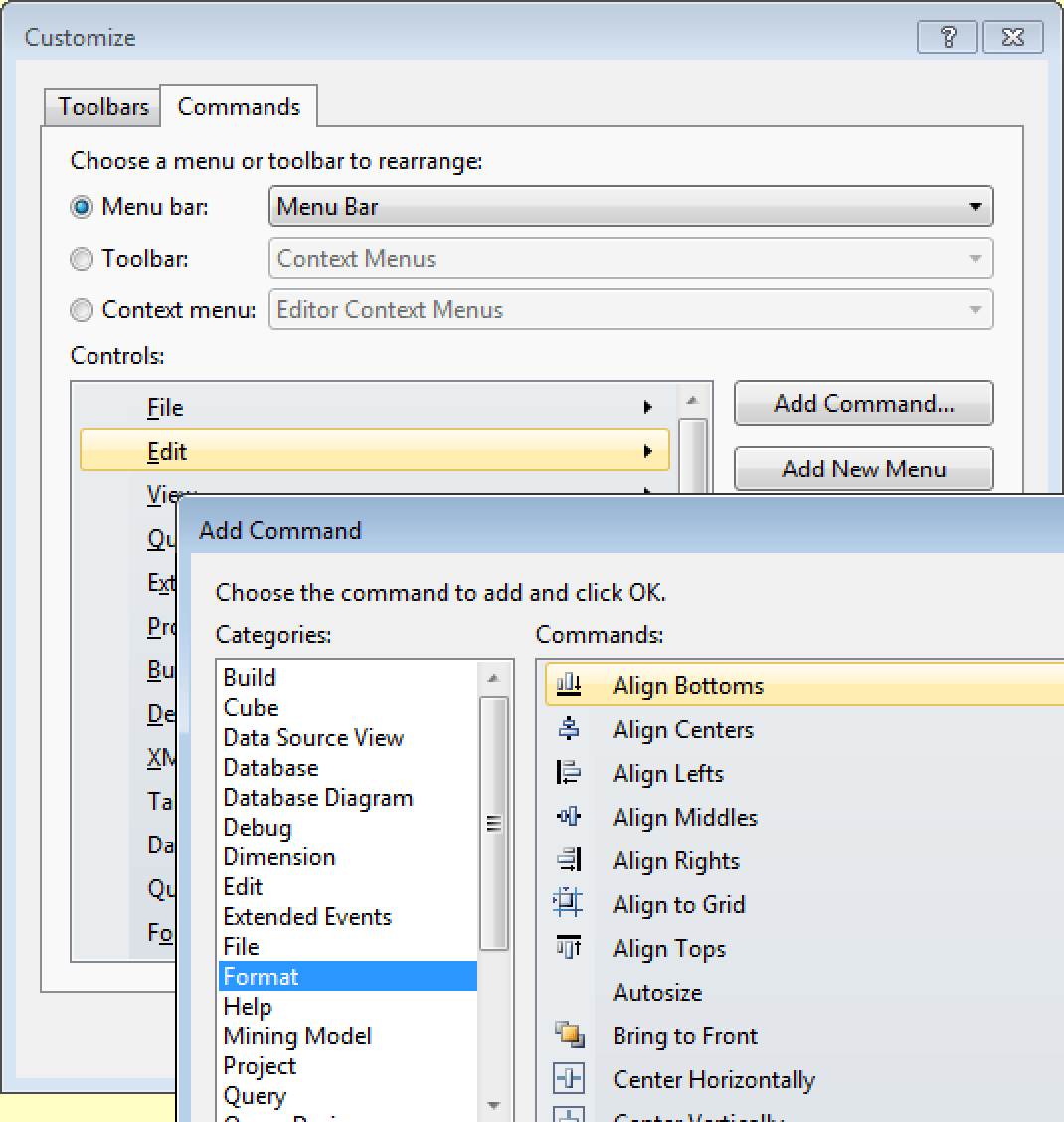
Task: Expand the Edit menu submenu arrow
Action: 647,451
